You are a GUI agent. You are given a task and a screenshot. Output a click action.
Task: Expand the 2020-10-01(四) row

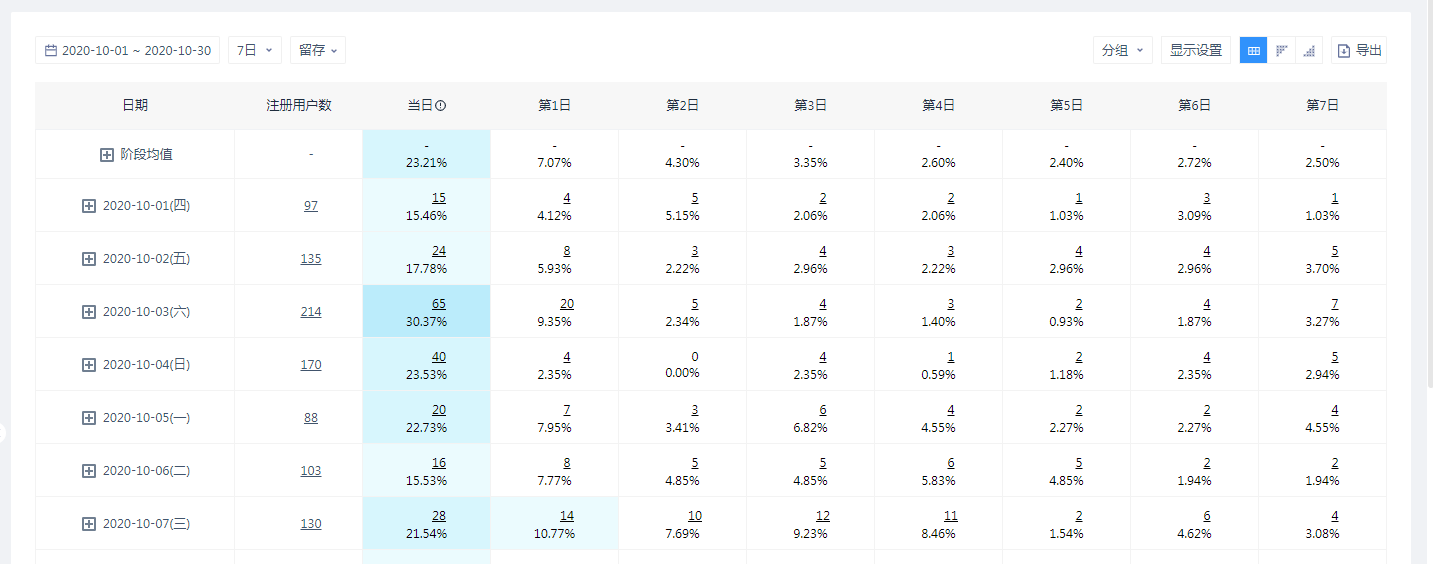(89, 206)
